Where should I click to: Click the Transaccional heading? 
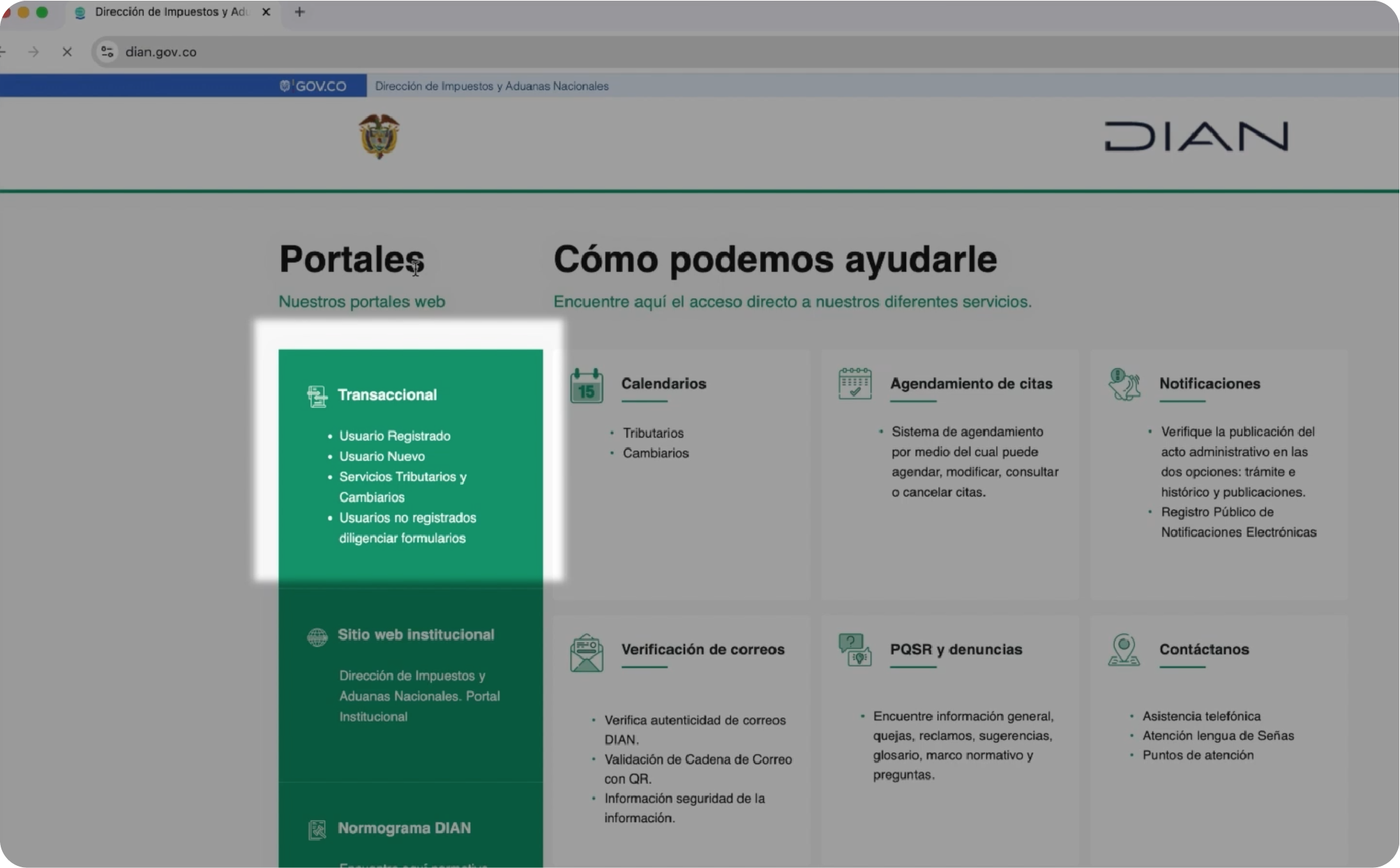point(387,395)
